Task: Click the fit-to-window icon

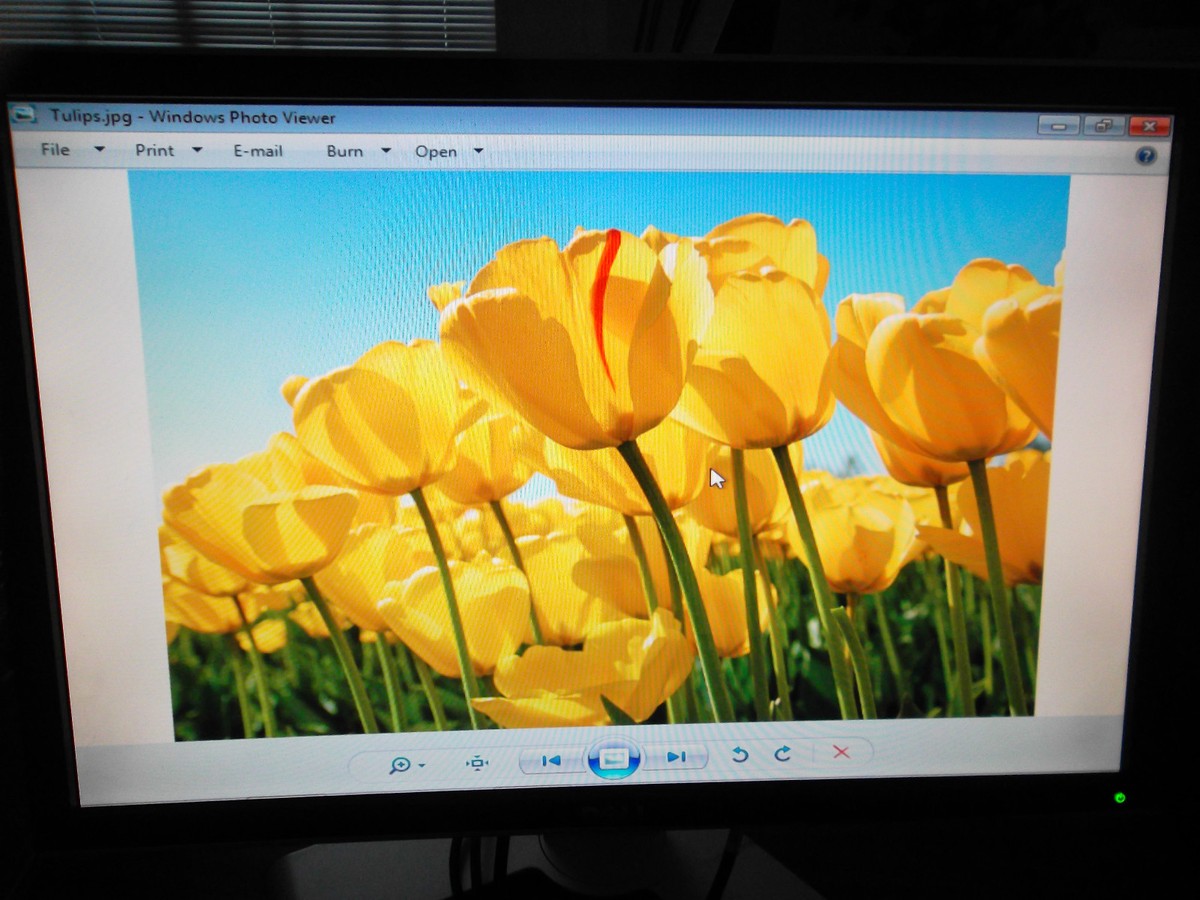Action: pyautogui.click(x=478, y=762)
